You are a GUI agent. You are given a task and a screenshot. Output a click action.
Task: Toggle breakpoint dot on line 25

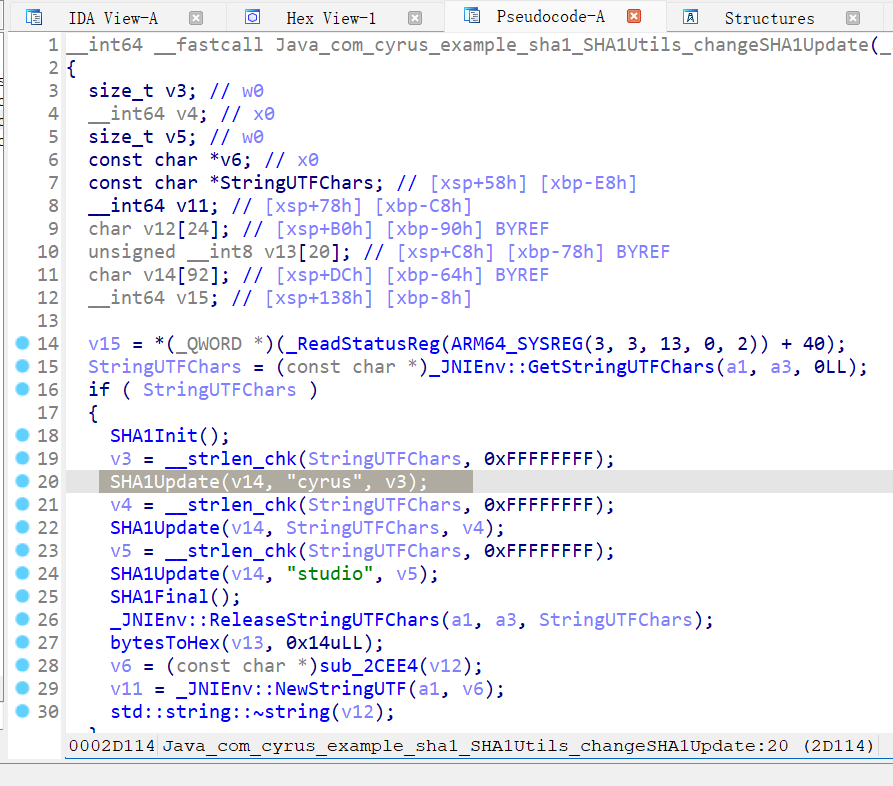[22, 596]
